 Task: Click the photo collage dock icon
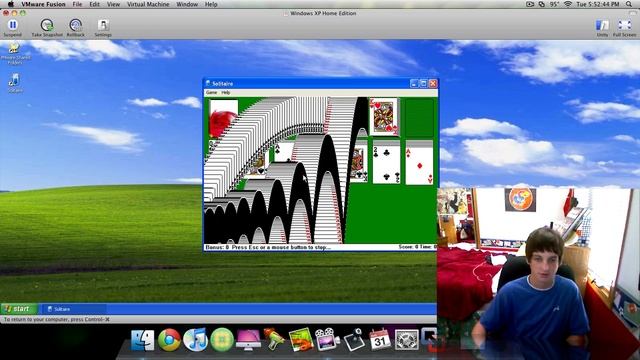301,340
